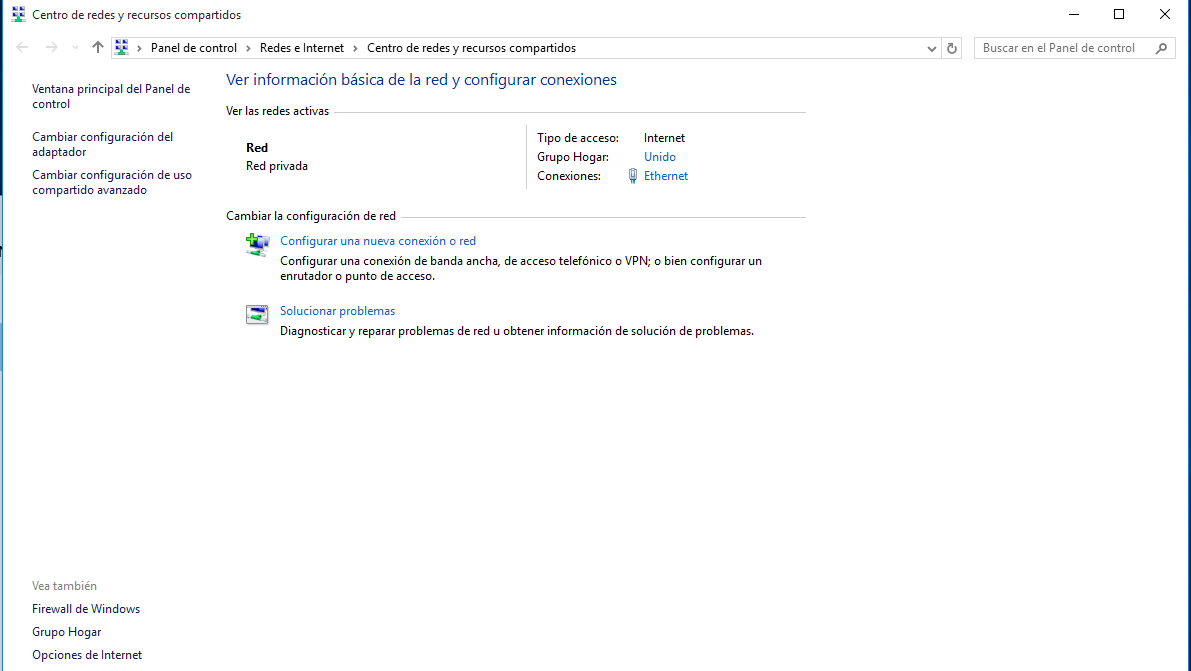Open Cambiar configuración de uso compartido avanzado
The height and width of the screenshot is (671, 1191).
pyautogui.click(x=111, y=182)
